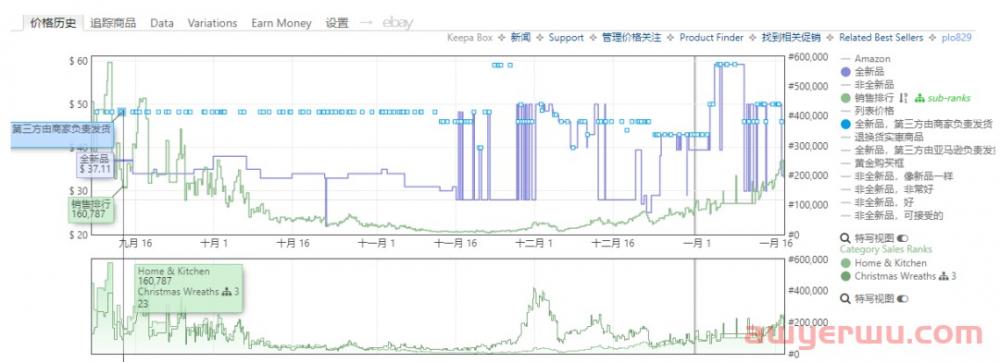Screen dimensions: 1000x362
Task: Switch the lower 特写视图 toggle
Action: [x=902, y=298]
